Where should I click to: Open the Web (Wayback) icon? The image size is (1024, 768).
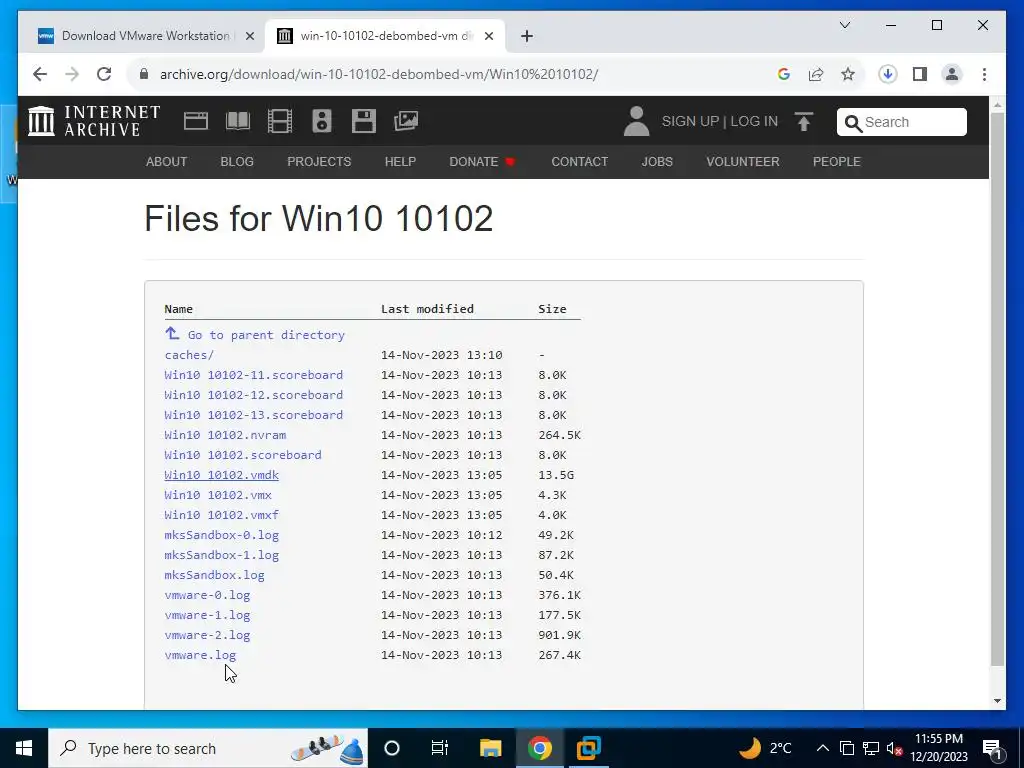tap(196, 121)
